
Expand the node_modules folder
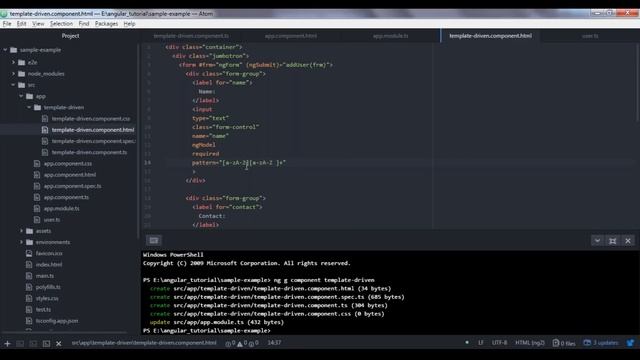(x=13, y=74)
